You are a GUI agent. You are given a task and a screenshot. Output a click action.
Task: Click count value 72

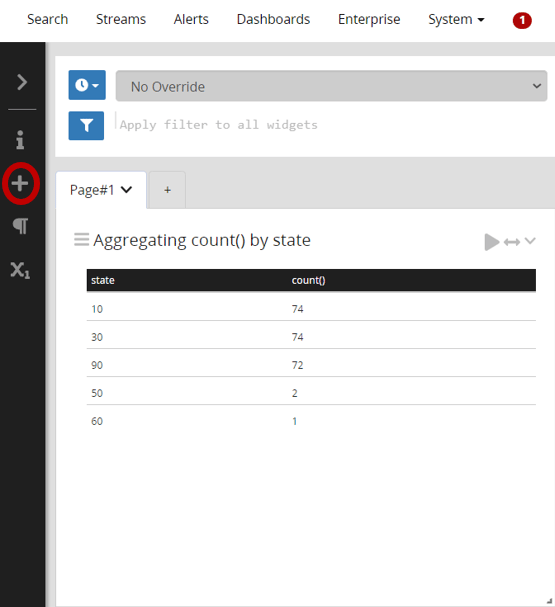tap(297, 365)
